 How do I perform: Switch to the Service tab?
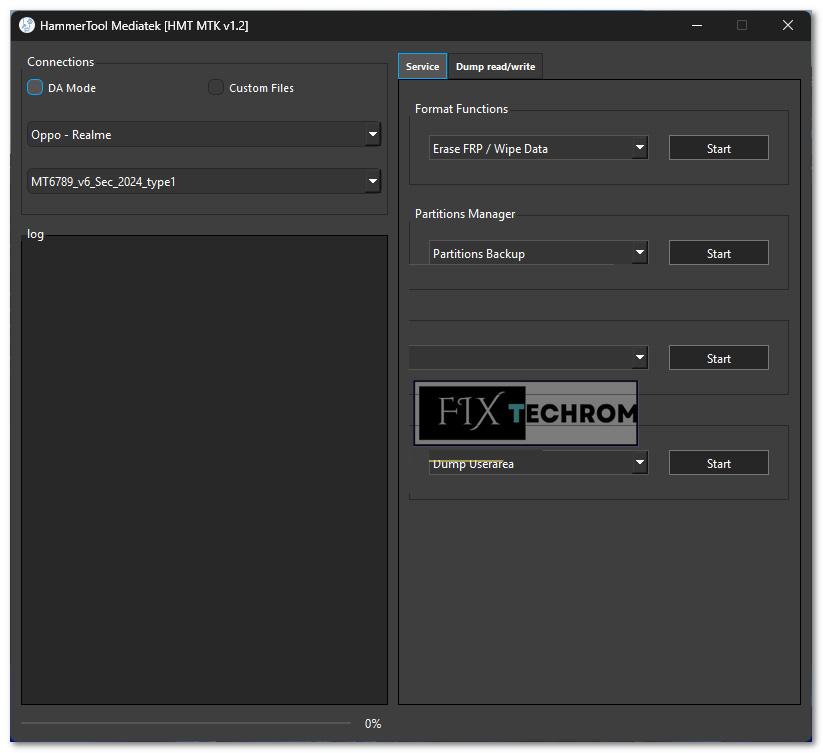[423, 67]
